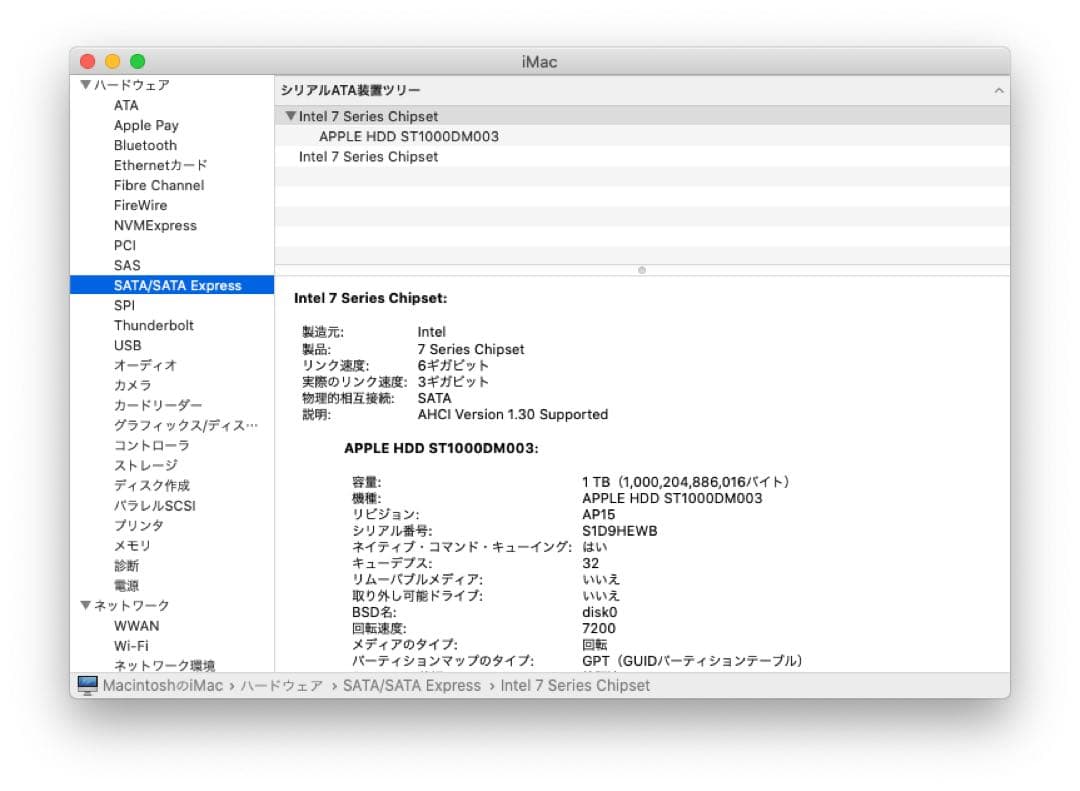Image resolution: width=1080 pixels, height=791 pixels.
Task: Open Ethernetカード in the sidebar
Action: [x=160, y=165]
